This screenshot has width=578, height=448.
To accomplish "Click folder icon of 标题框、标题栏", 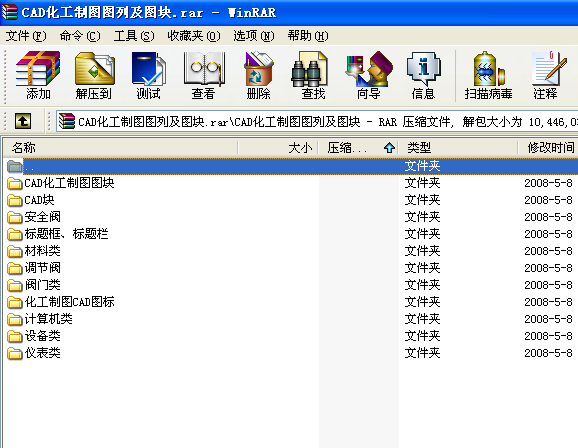I will (15, 234).
